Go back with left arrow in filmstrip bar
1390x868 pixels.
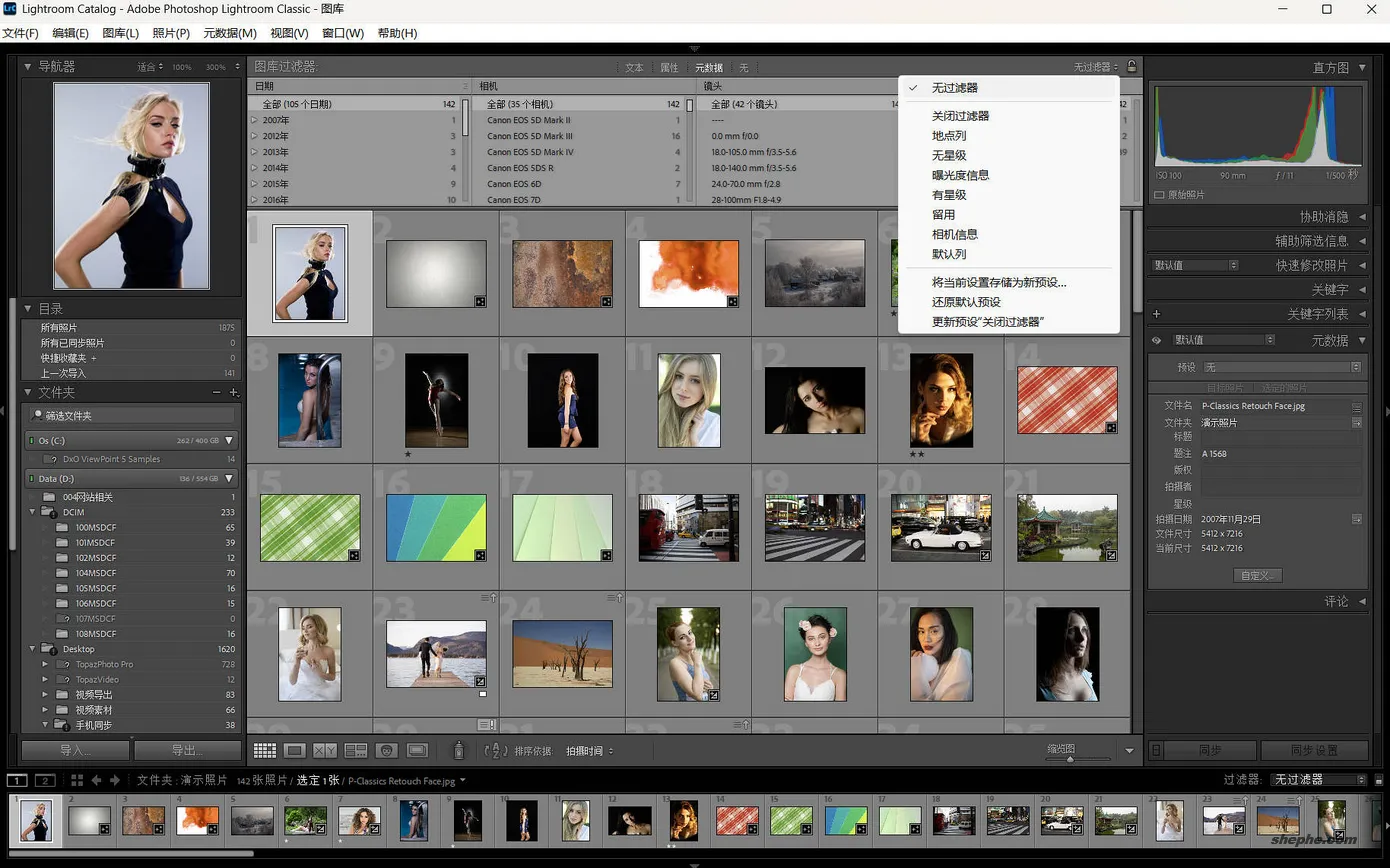click(x=96, y=780)
